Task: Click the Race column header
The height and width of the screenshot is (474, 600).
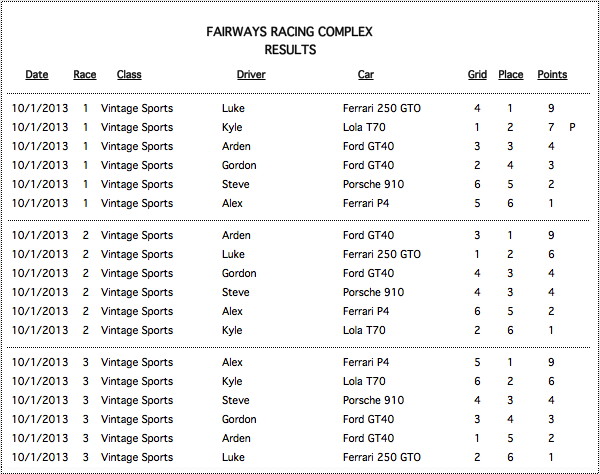Action: tap(85, 75)
